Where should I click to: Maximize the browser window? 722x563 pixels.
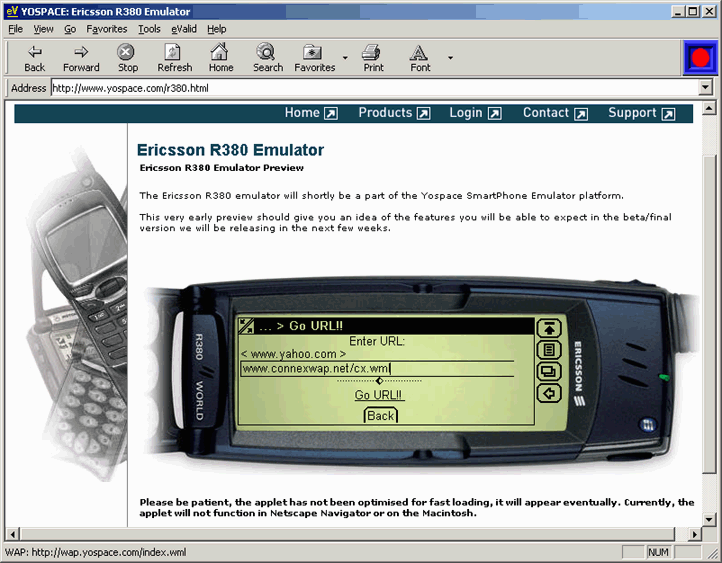point(692,12)
